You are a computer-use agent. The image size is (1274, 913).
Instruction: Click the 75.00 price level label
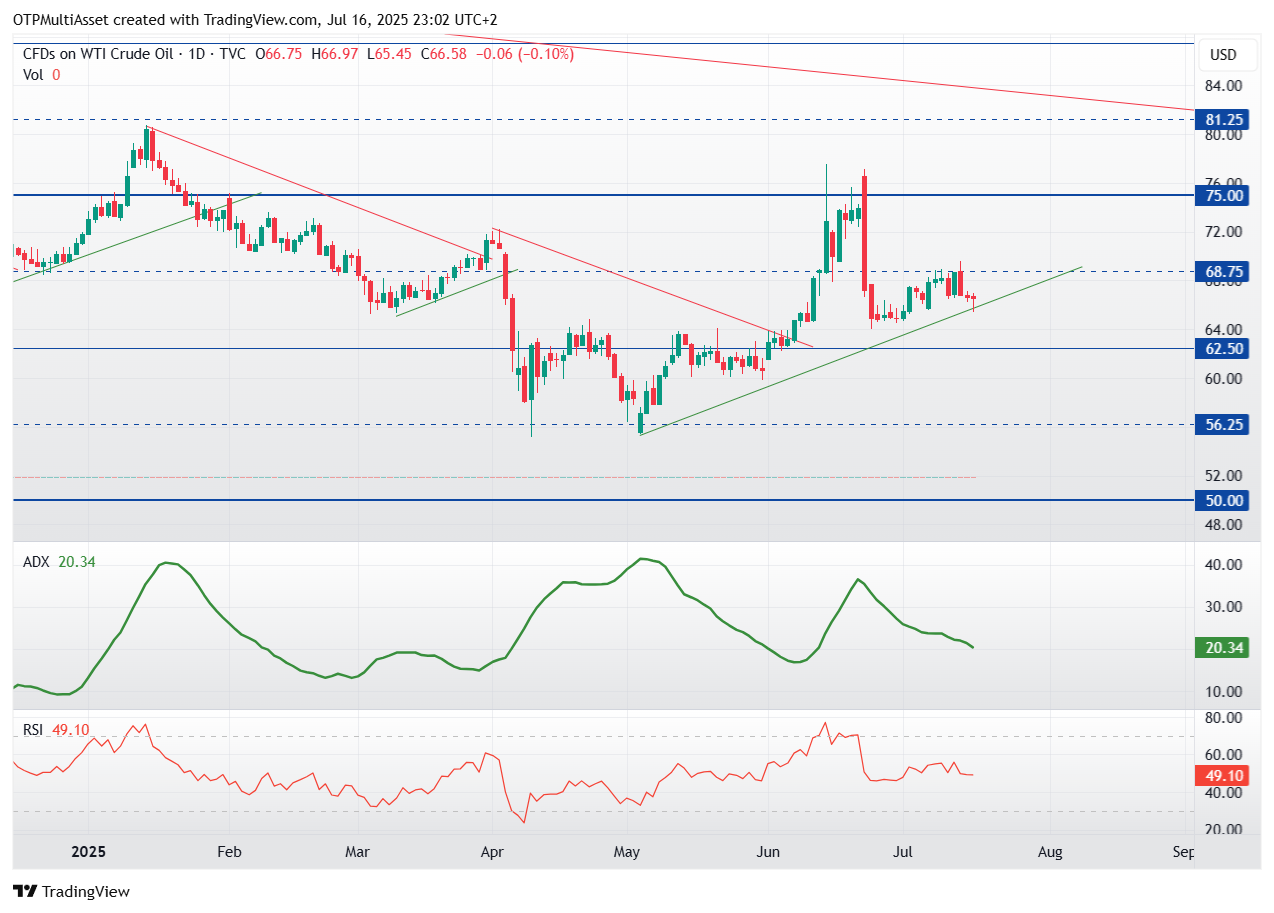pyautogui.click(x=1223, y=195)
